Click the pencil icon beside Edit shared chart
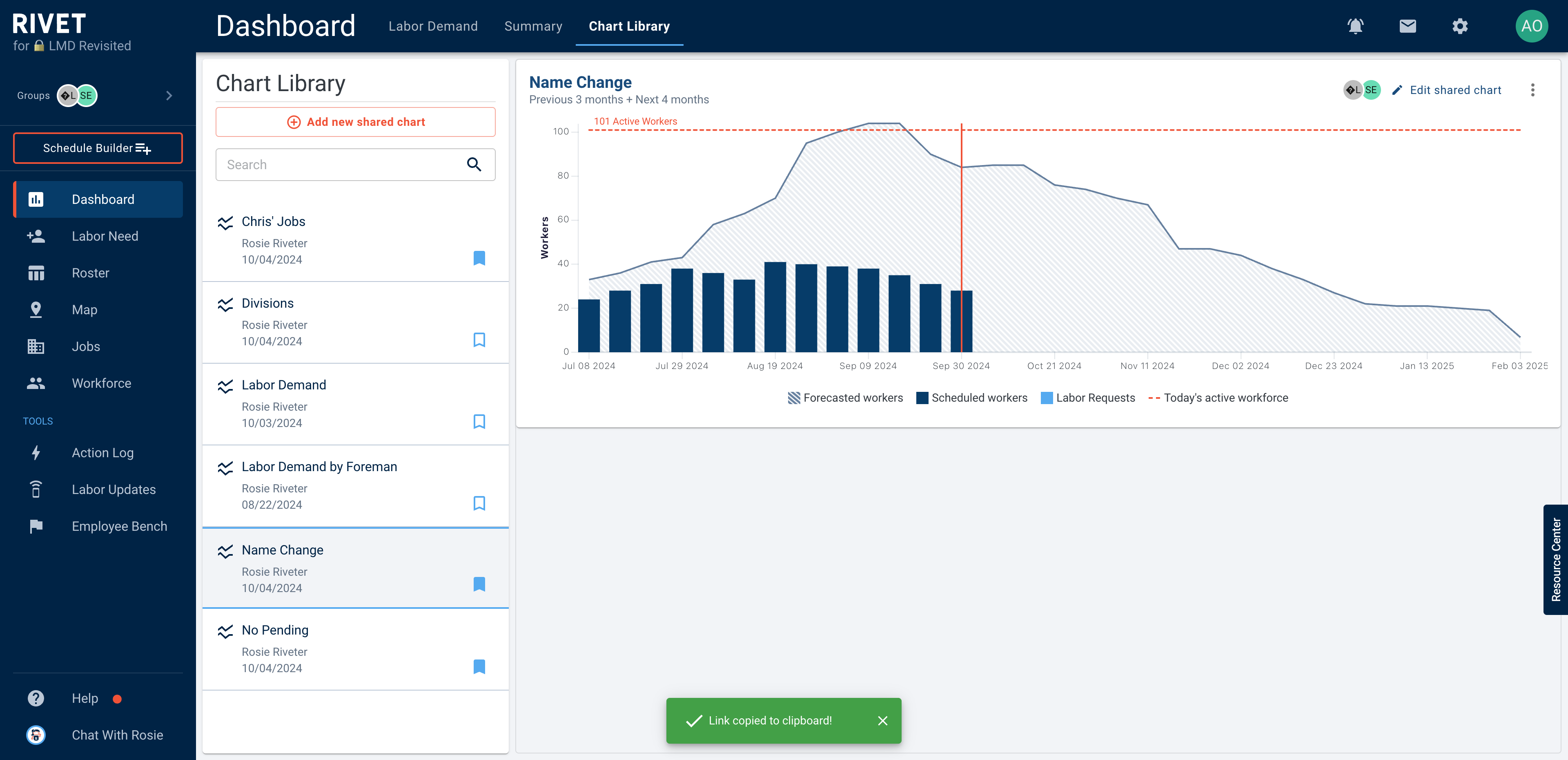This screenshot has width=1568, height=760. coord(1397,90)
